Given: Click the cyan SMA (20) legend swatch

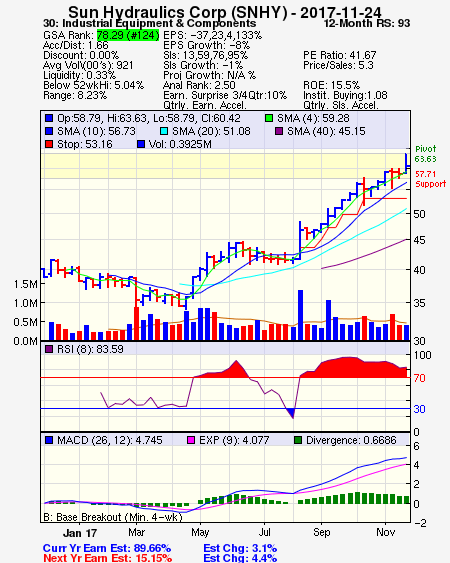Looking at the screenshot, I should click(164, 131).
